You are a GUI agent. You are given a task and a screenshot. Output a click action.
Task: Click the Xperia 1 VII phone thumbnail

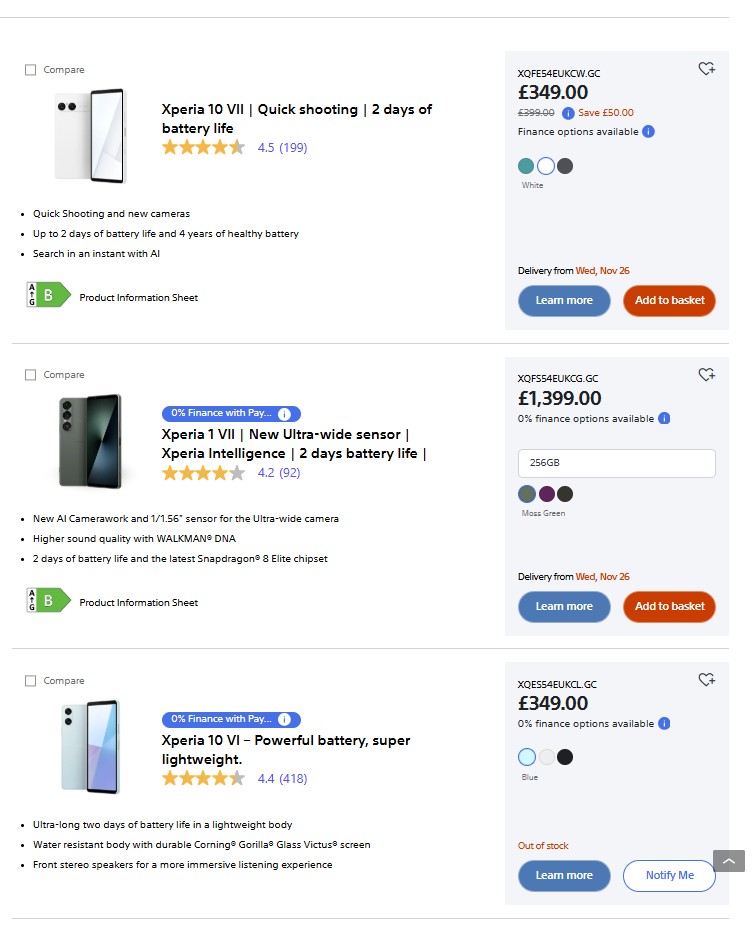90,440
